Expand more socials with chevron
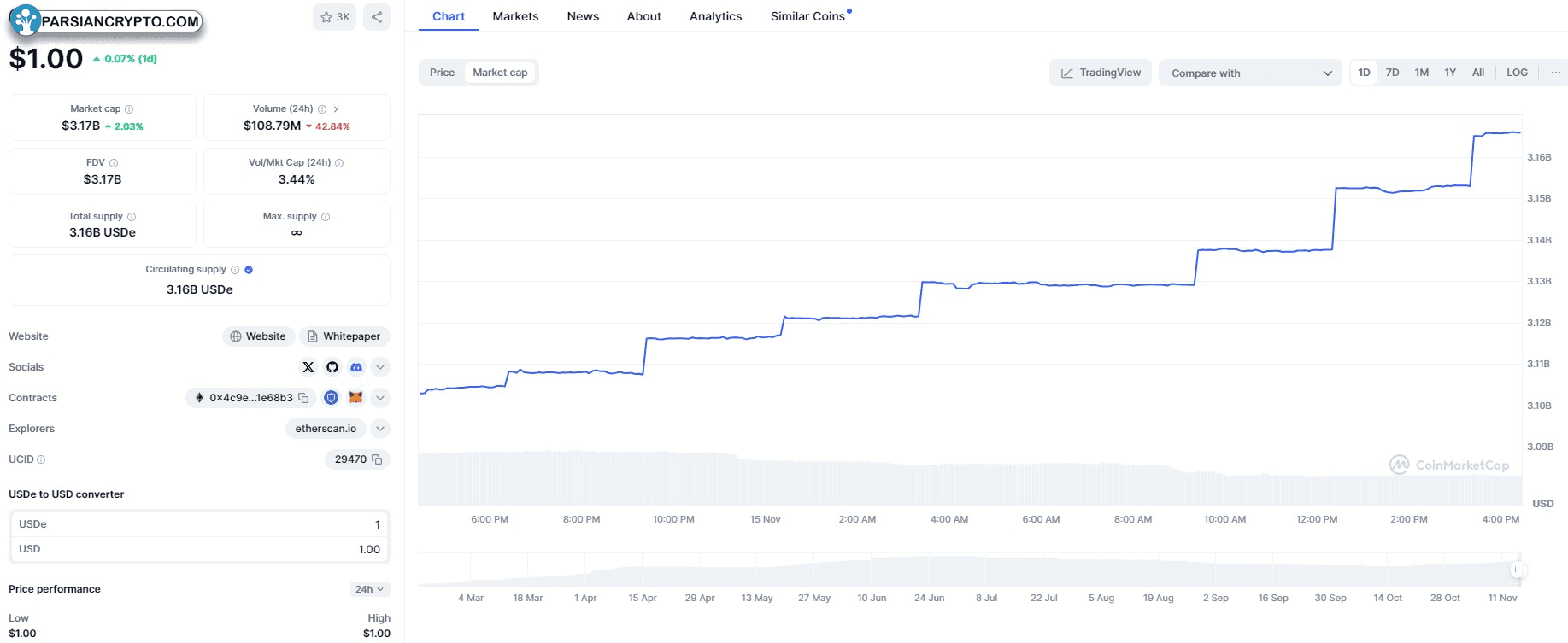Image resolution: width=1568 pixels, height=643 pixels. (380, 367)
